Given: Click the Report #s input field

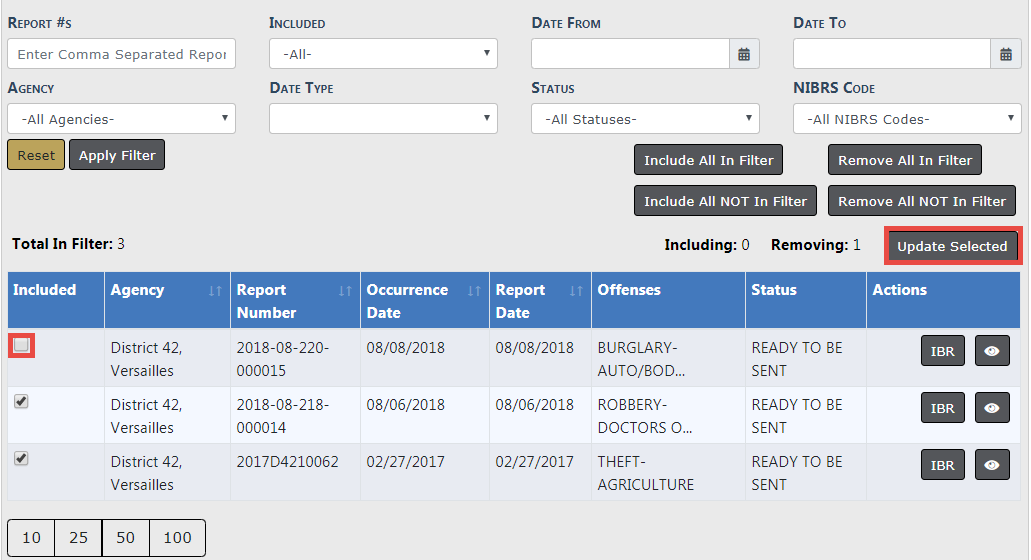Looking at the screenshot, I should click(x=121, y=54).
